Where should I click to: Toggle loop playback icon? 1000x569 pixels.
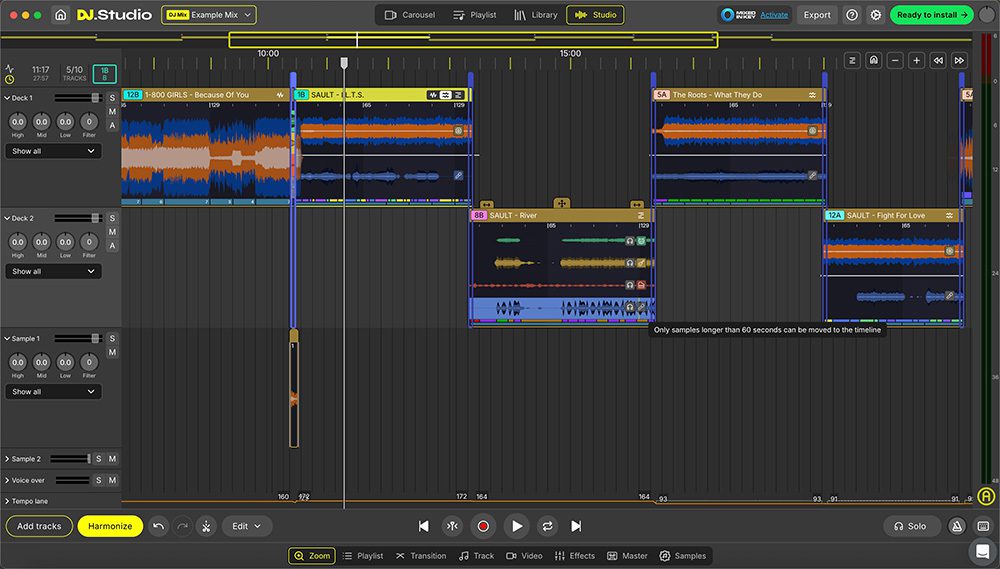click(x=547, y=526)
